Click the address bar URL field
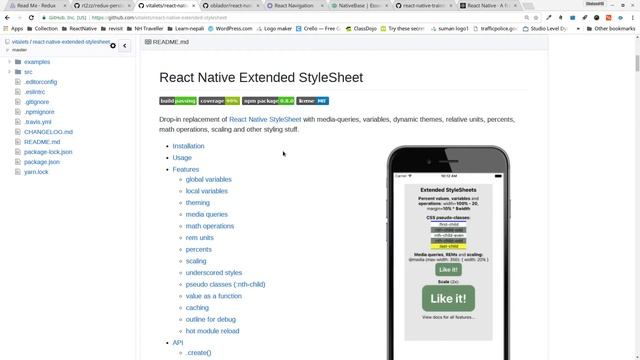Image resolution: width=640 pixels, height=360 pixels. (x=282, y=18)
